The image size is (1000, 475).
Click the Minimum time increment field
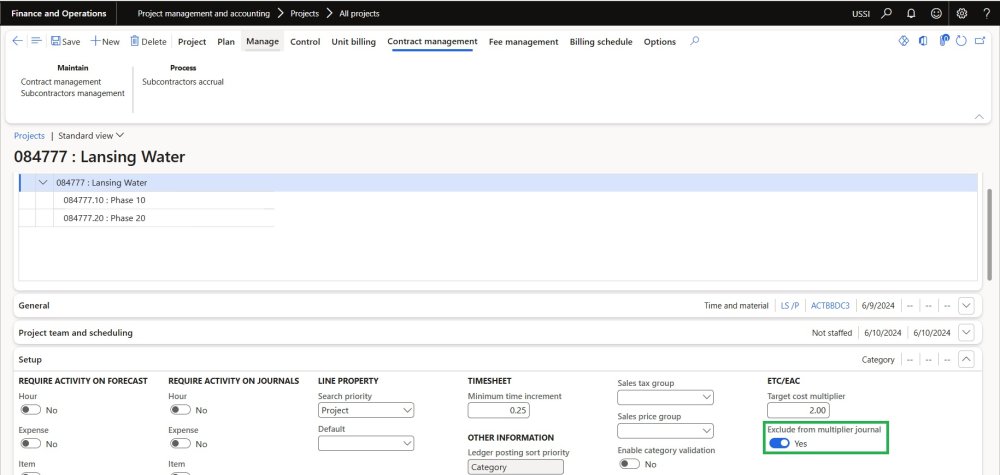pyautogui.click(x=499, y=411)
